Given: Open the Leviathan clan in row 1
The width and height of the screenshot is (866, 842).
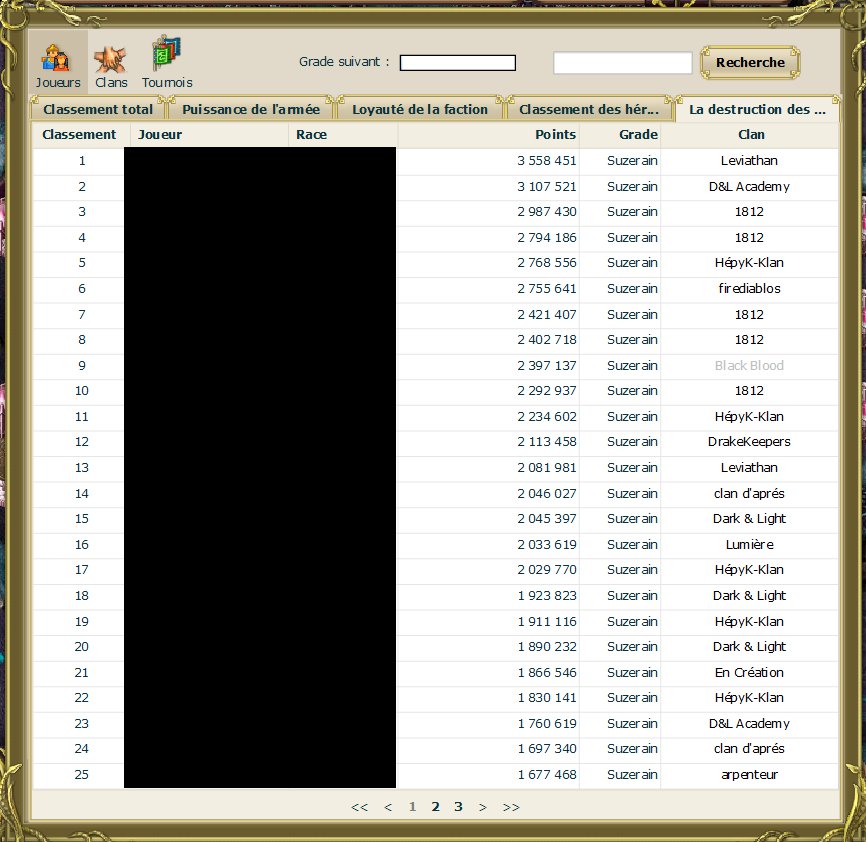Looking at the screenshot, I should (x=749, y=161).
